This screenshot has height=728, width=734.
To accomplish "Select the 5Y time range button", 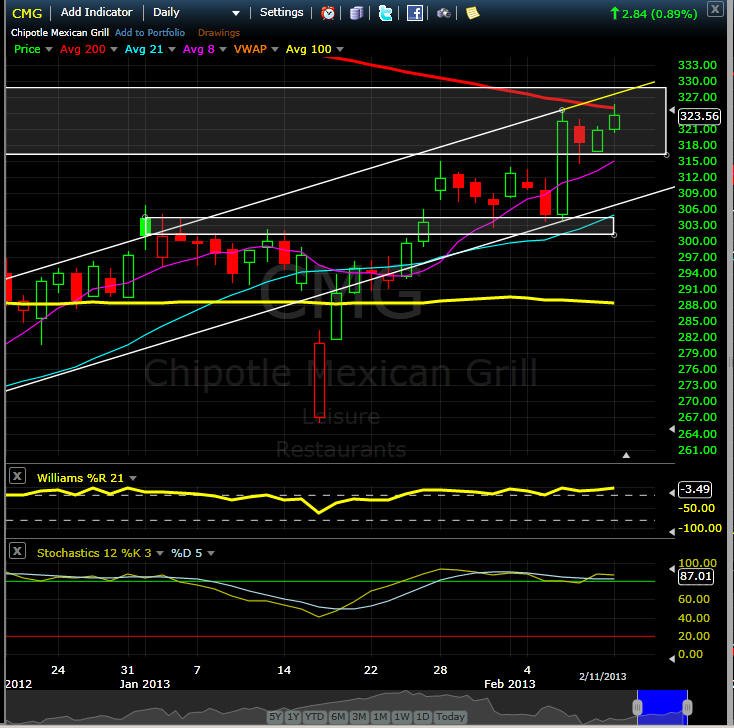I will point(275,716).
